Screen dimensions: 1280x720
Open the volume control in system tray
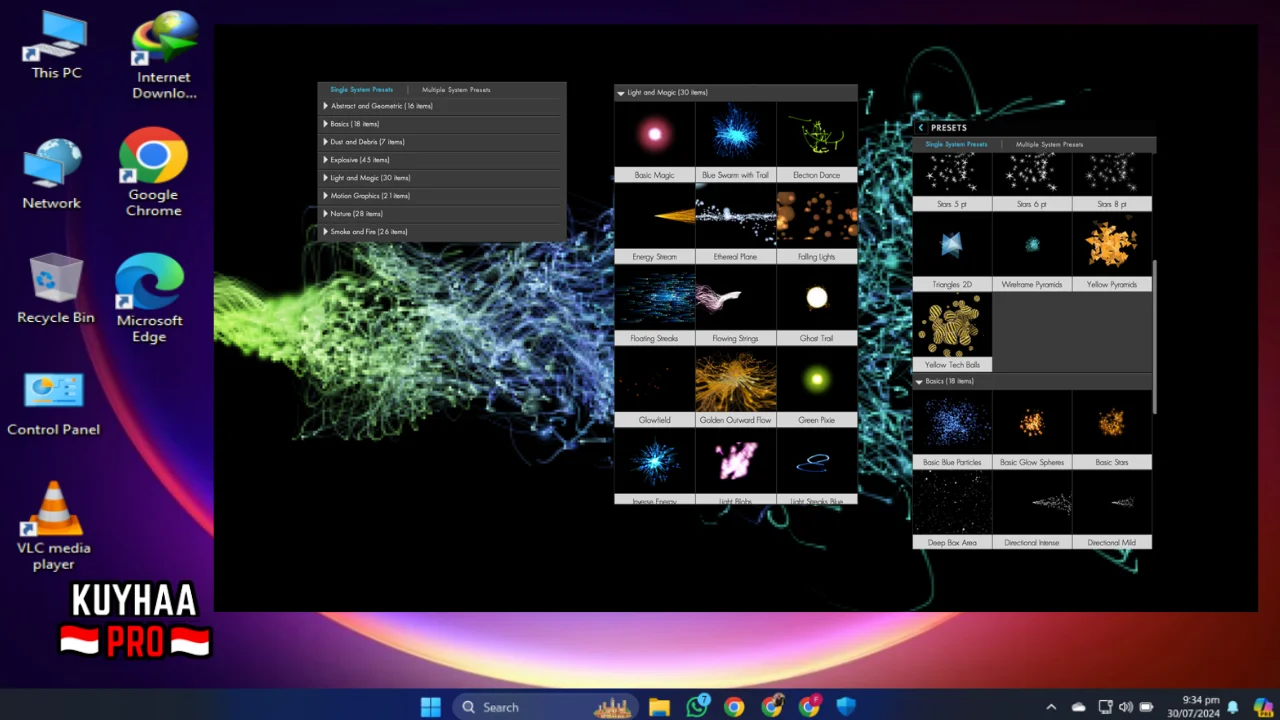(1126, 707)
